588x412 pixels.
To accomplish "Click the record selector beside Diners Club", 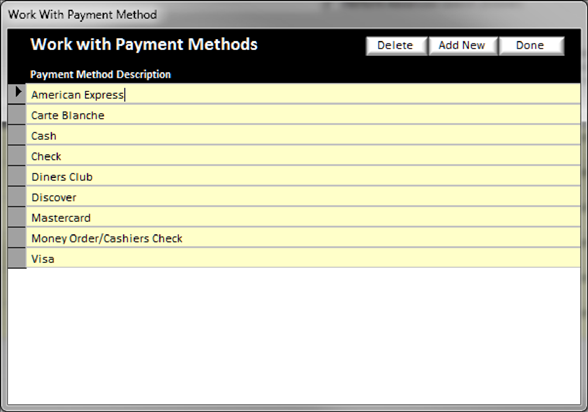I will coord(17,176).
